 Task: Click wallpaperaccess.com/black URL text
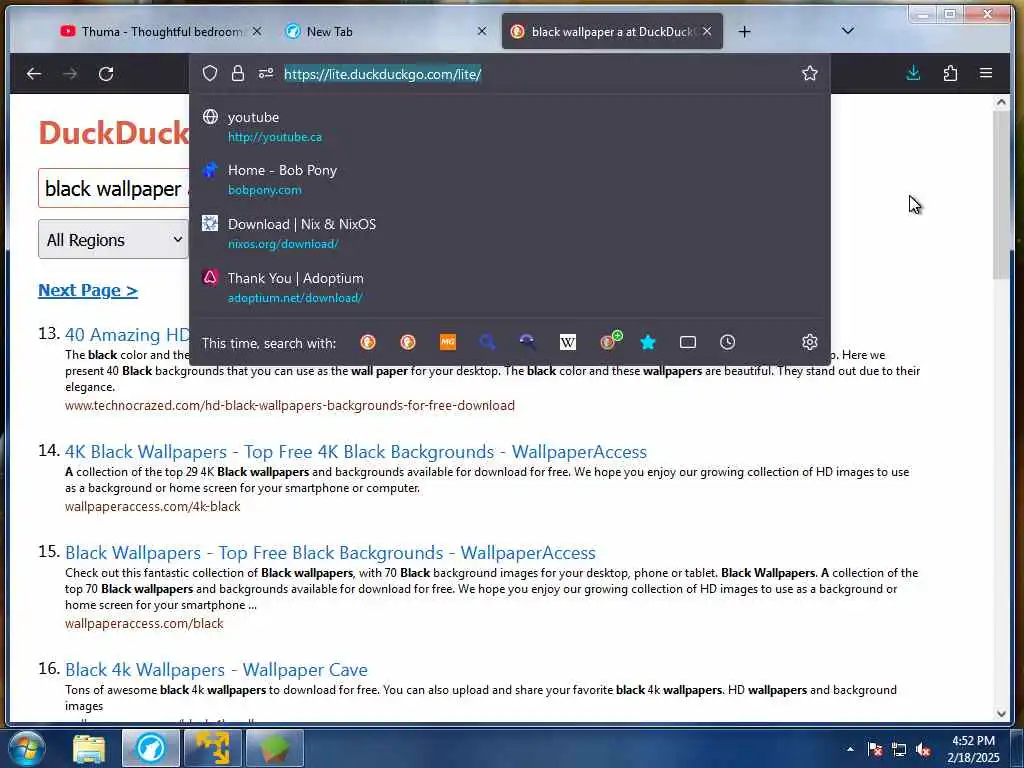[x=144, y=624]
